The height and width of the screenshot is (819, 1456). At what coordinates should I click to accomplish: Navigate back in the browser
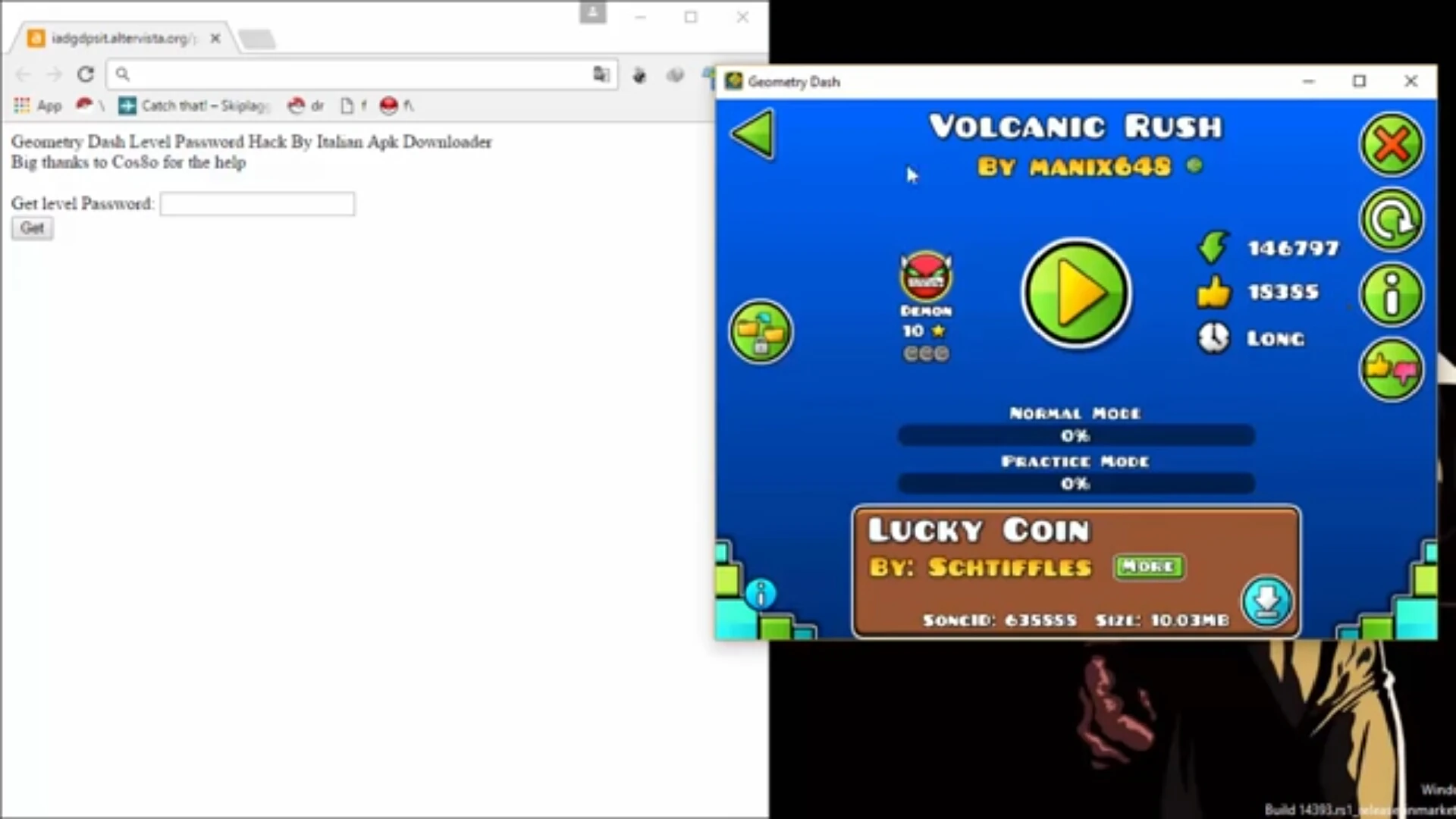coord(24,74)
